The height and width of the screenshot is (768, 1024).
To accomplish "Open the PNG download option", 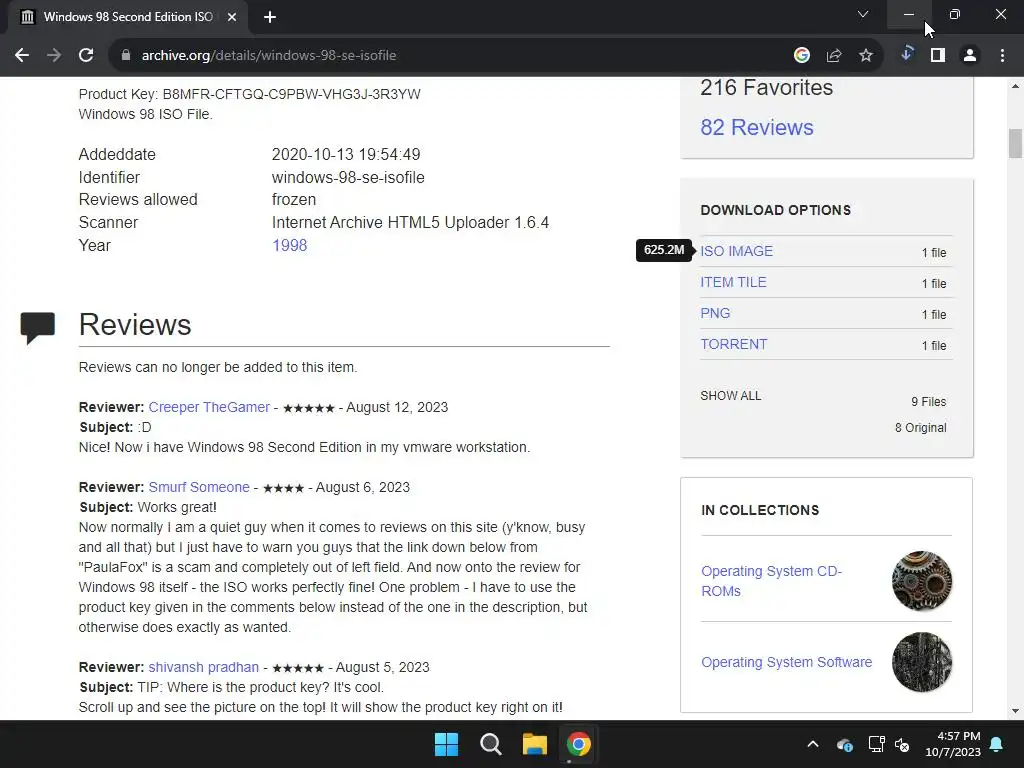I will click(x=715, y=313).
